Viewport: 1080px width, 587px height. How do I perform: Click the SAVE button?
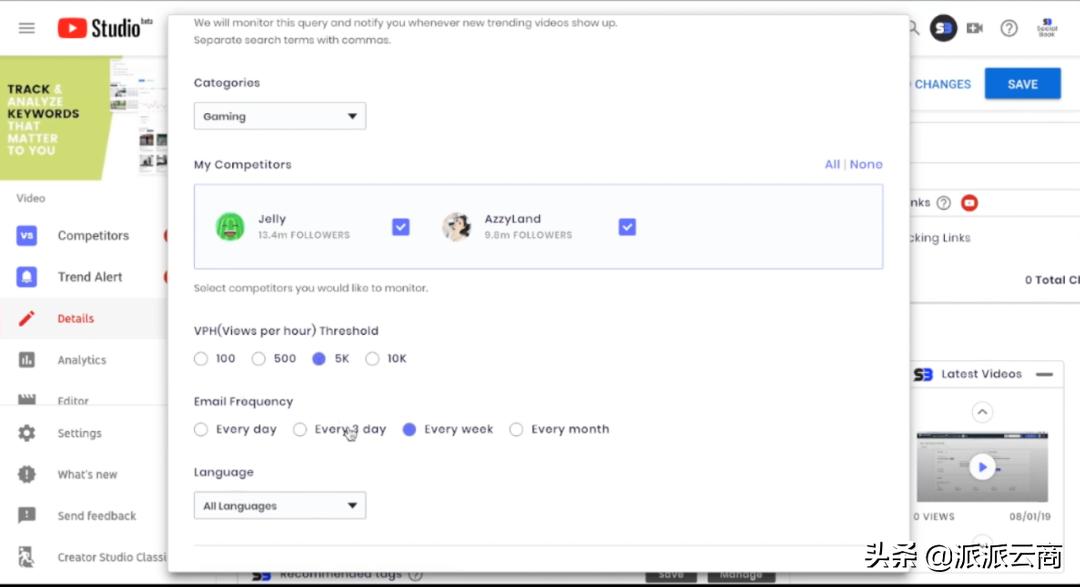(1022, 84)
